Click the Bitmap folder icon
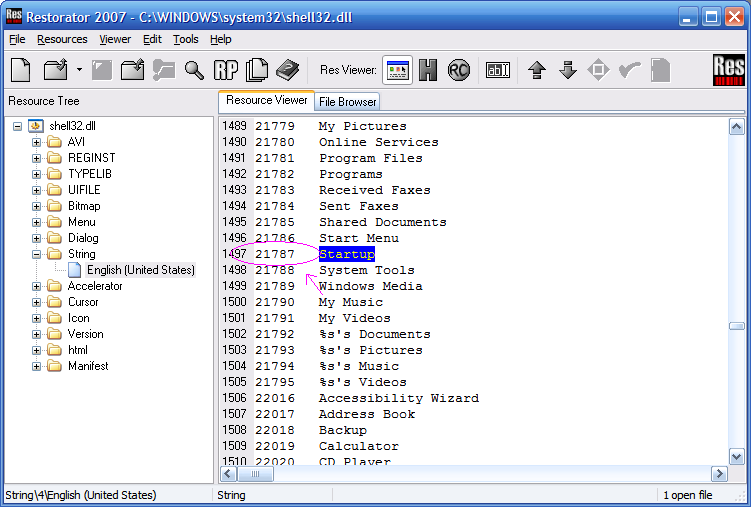The height and width of the screenshot is (507, 751). click(x=55, y=206)
